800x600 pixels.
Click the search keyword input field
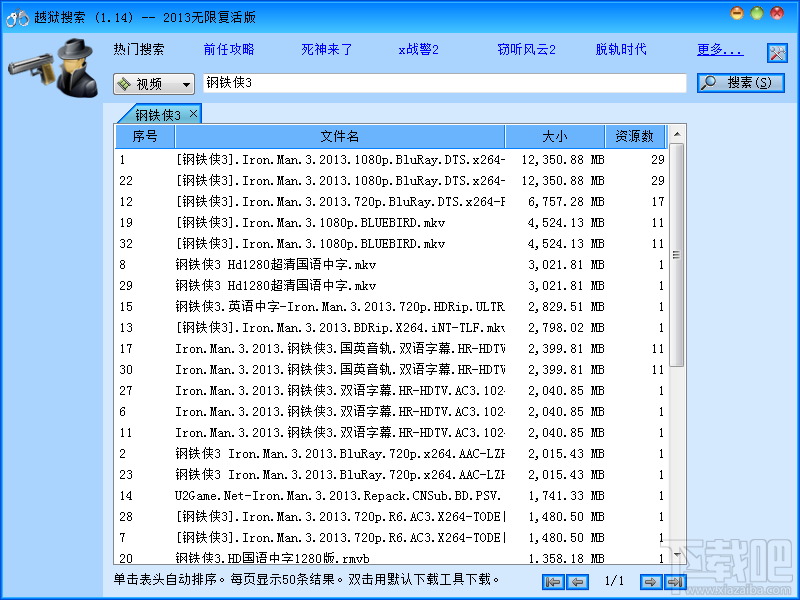(444, 83)
